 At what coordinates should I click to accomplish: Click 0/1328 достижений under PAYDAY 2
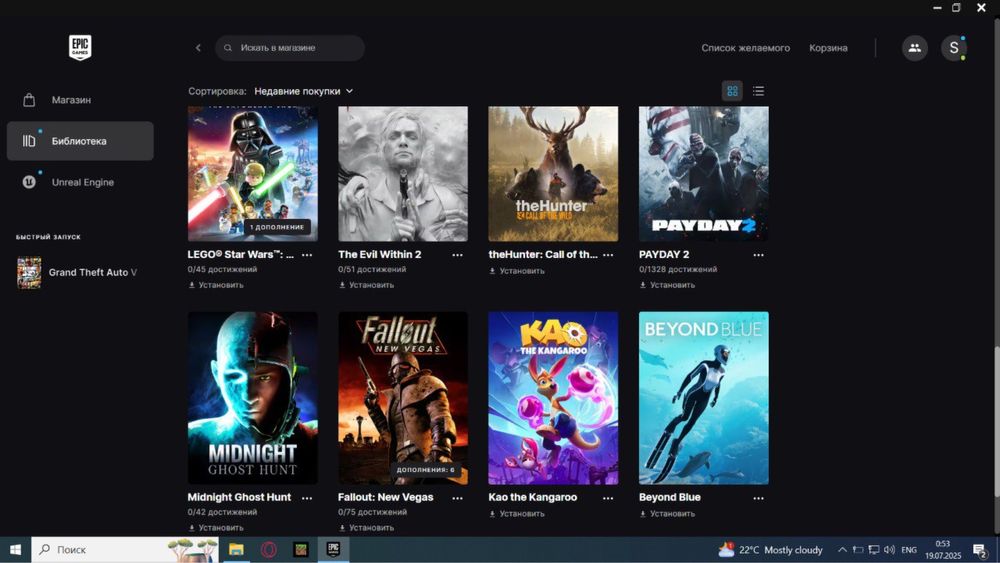click(x=678, y=270)
